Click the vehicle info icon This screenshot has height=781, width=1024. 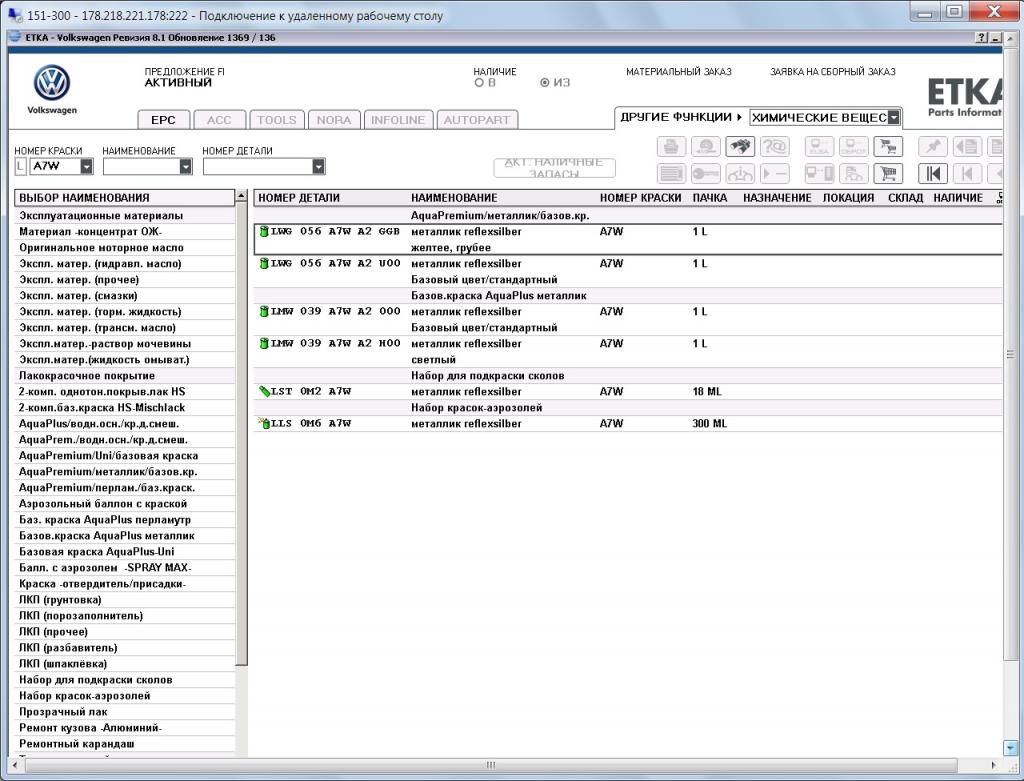pos(740,174)
